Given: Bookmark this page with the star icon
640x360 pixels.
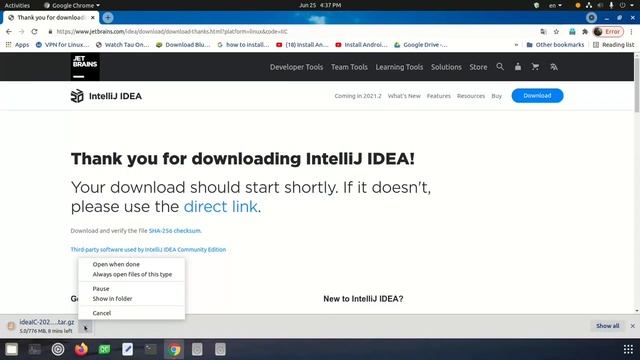Looking at the screenshot, I should tap(556, 31).
